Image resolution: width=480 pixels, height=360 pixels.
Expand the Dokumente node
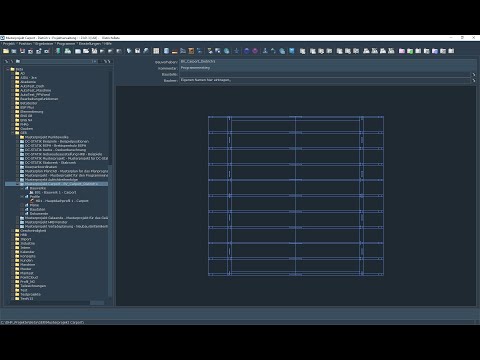(22, 214)
